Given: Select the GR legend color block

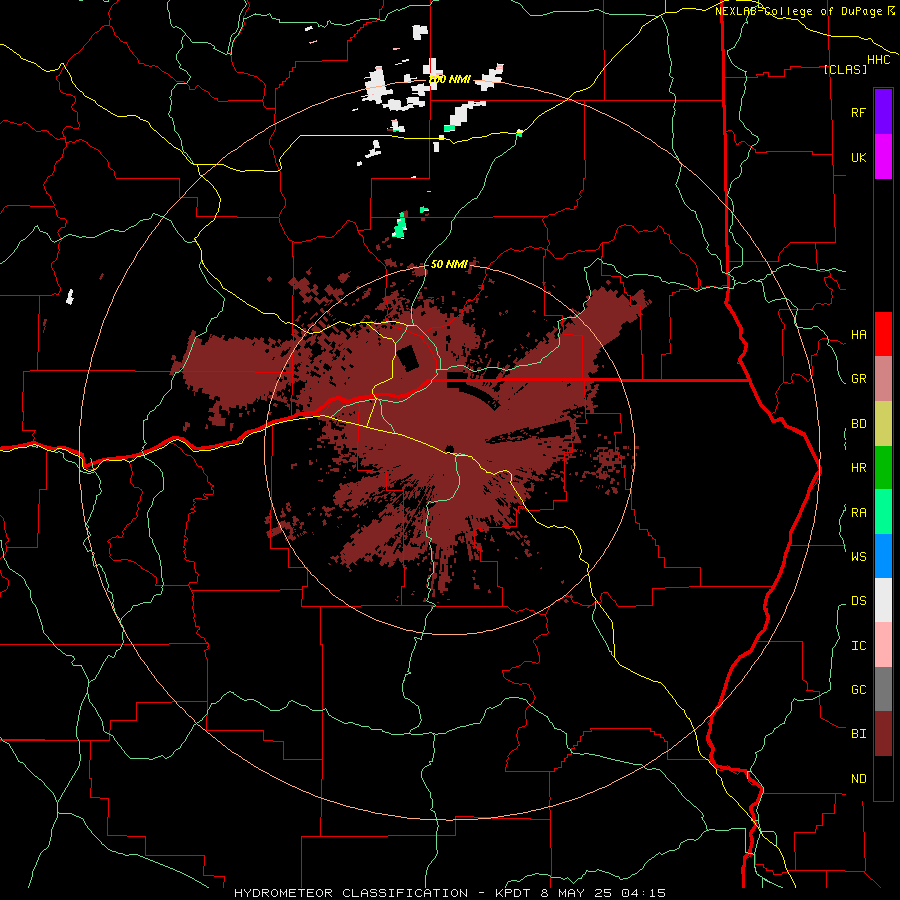Looking at the screenshot, I should point(883,379).
